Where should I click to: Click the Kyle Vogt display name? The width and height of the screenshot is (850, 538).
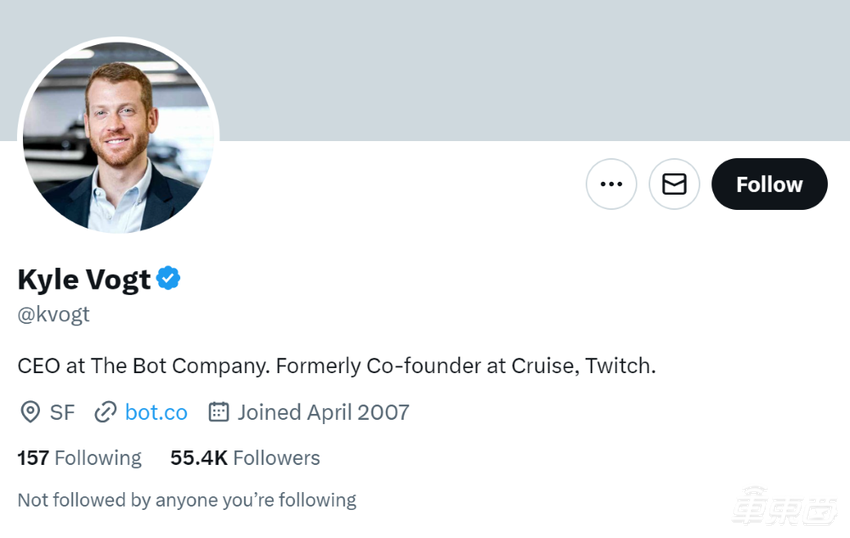pos(84,279)
